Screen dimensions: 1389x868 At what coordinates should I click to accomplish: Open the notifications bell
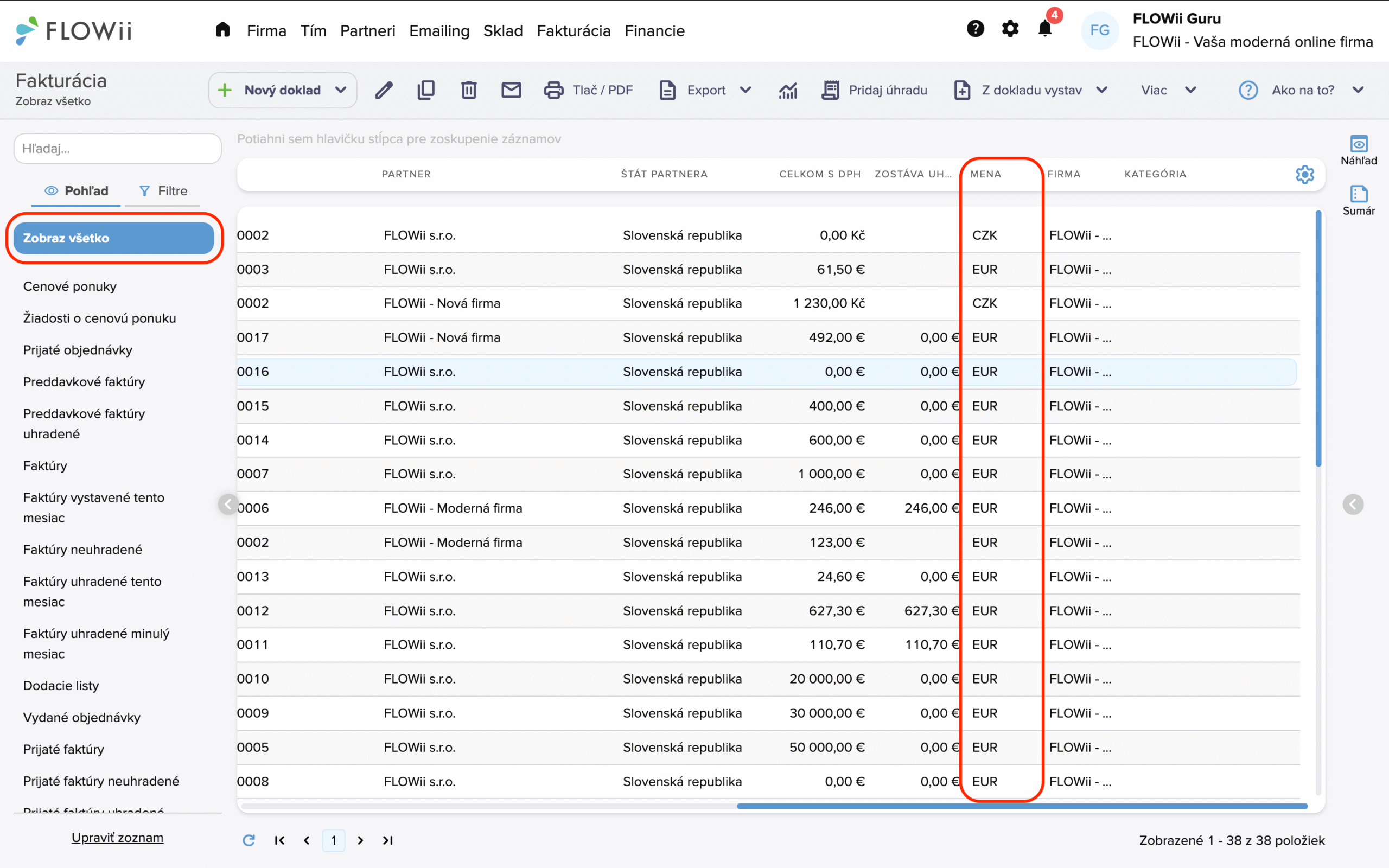(1045, 29)
